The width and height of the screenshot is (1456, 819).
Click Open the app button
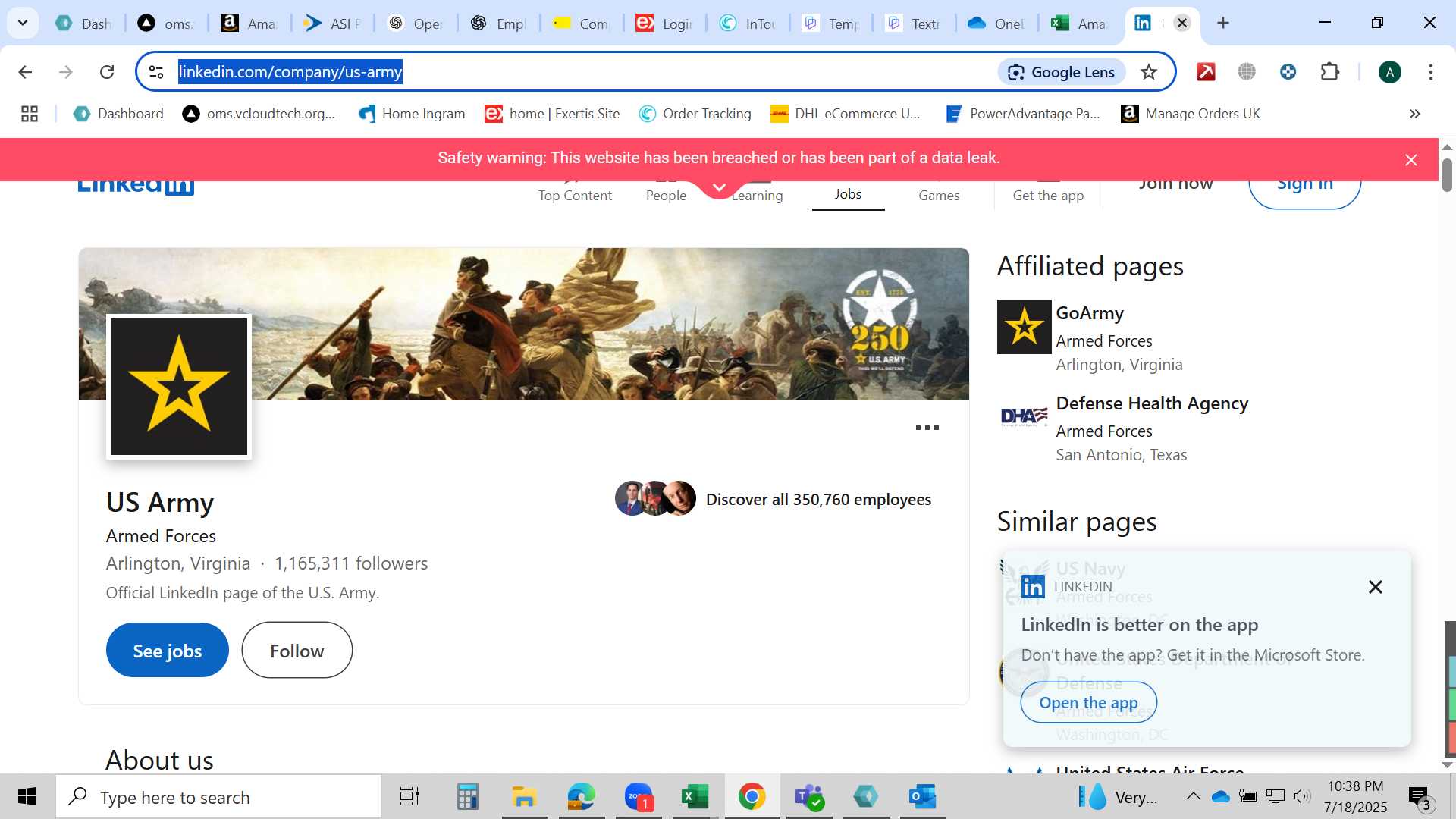(1088, 703)
